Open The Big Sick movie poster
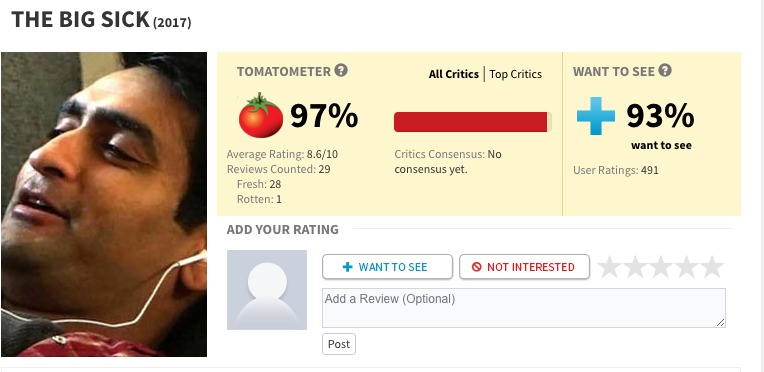Image resolution: width=764 pixels, height=372 pixels. [x=104, y=204]
